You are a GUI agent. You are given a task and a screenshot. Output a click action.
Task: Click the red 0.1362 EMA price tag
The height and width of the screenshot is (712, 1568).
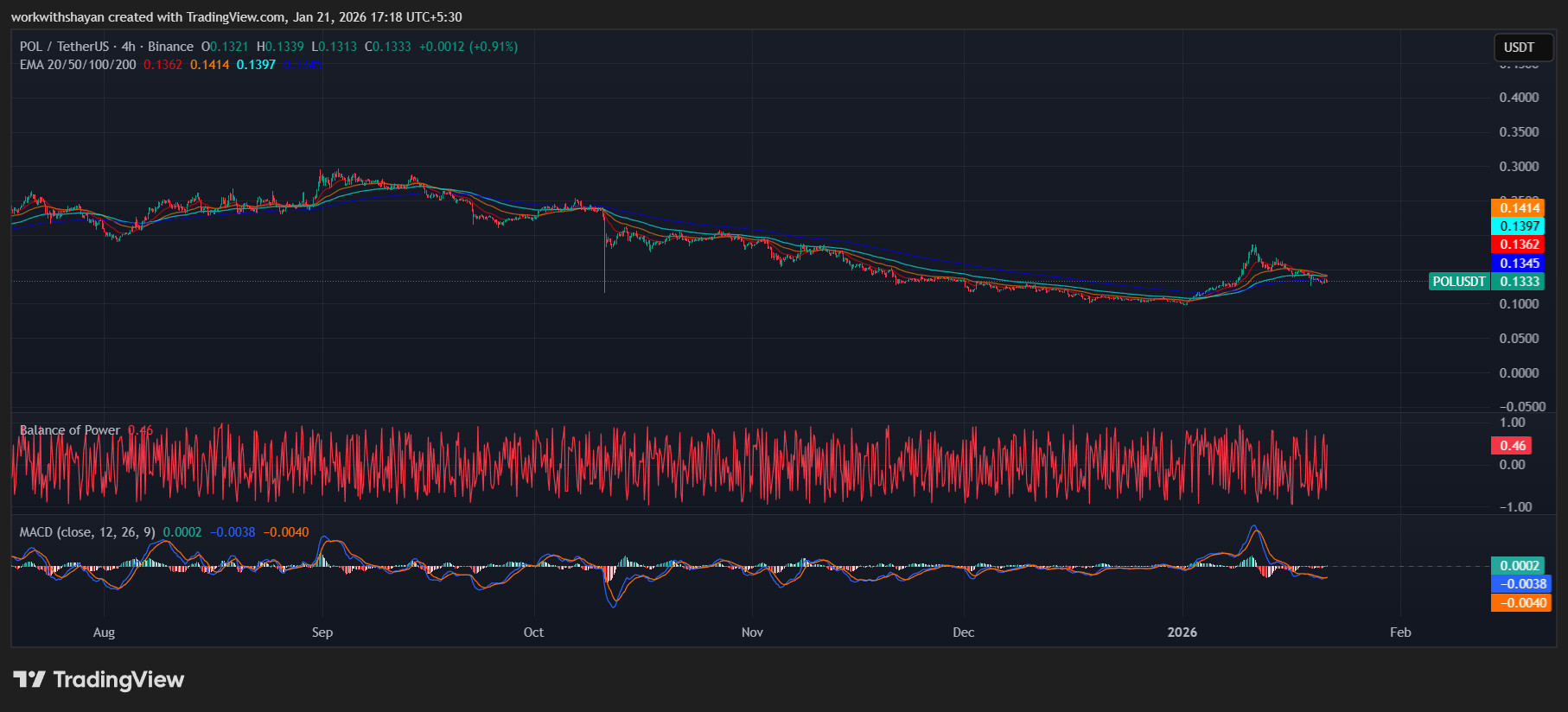click(x=1519, y=245)
